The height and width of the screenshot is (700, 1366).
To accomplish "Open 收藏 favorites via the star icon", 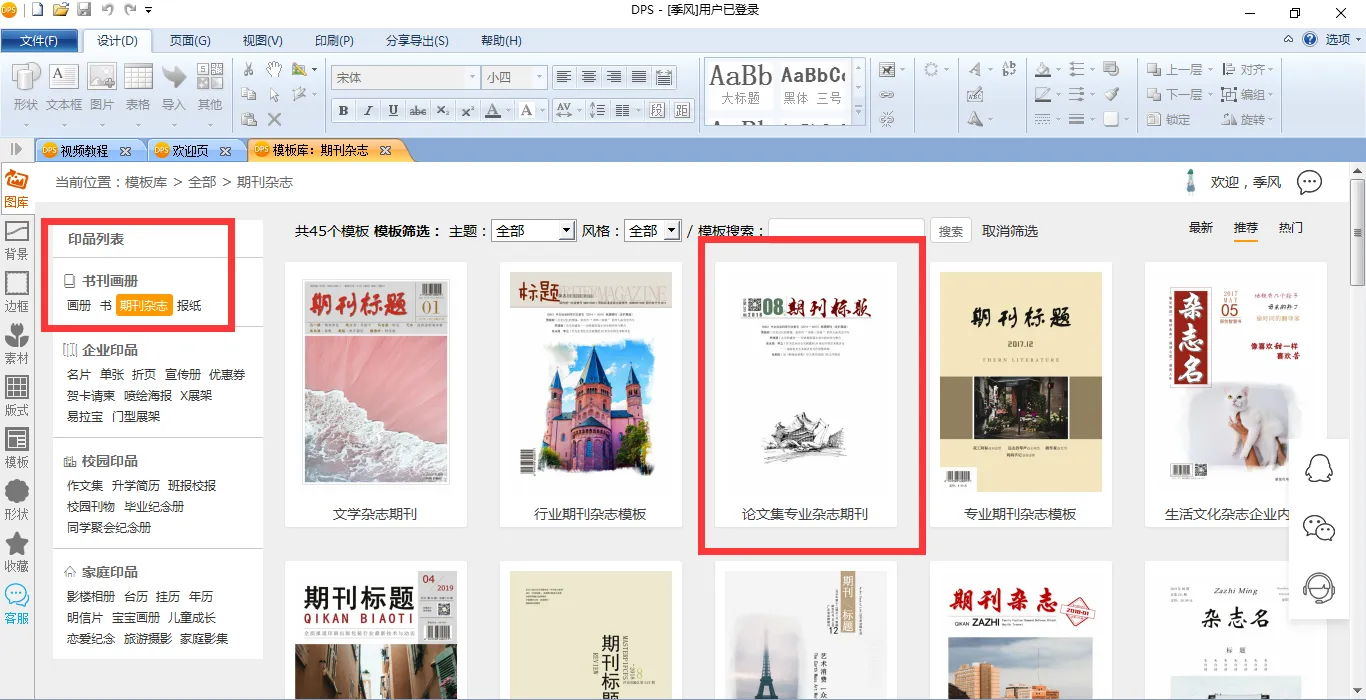I will (x=17, y=551).
